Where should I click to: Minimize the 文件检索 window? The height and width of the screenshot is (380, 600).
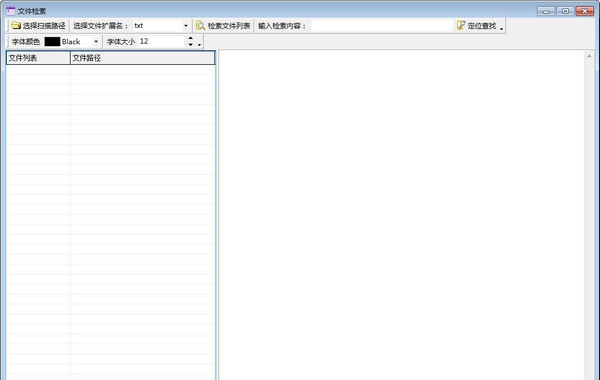[x=546, y=11]
